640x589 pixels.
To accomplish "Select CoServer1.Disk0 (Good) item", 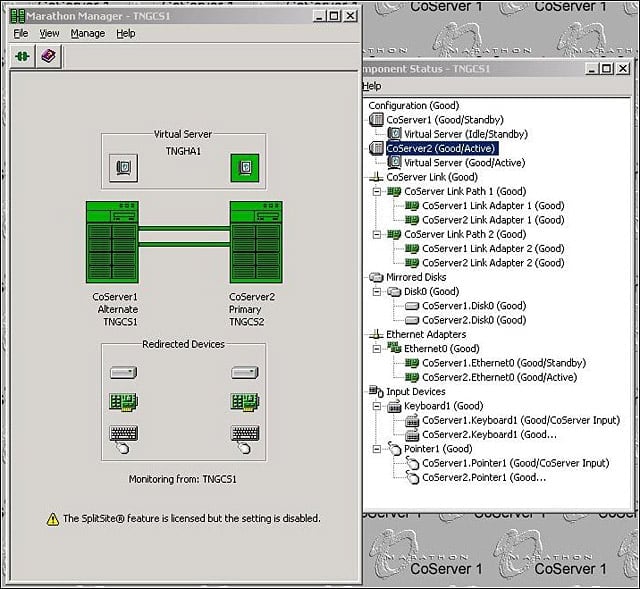I will click(x=474, y=306).
